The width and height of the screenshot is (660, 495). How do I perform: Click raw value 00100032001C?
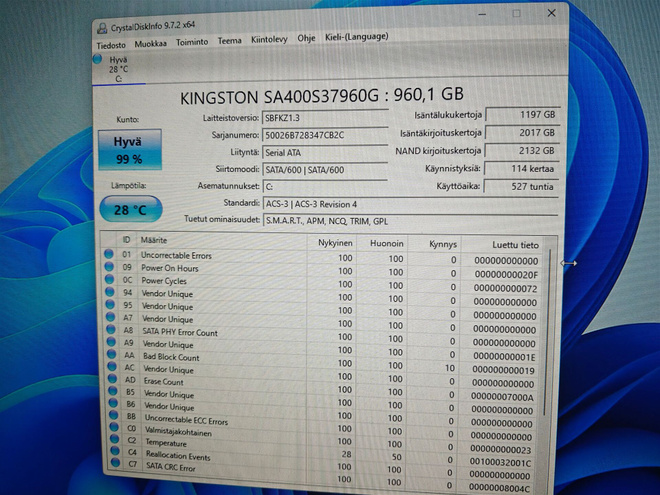pyautogui.click(x=500, y=463)
